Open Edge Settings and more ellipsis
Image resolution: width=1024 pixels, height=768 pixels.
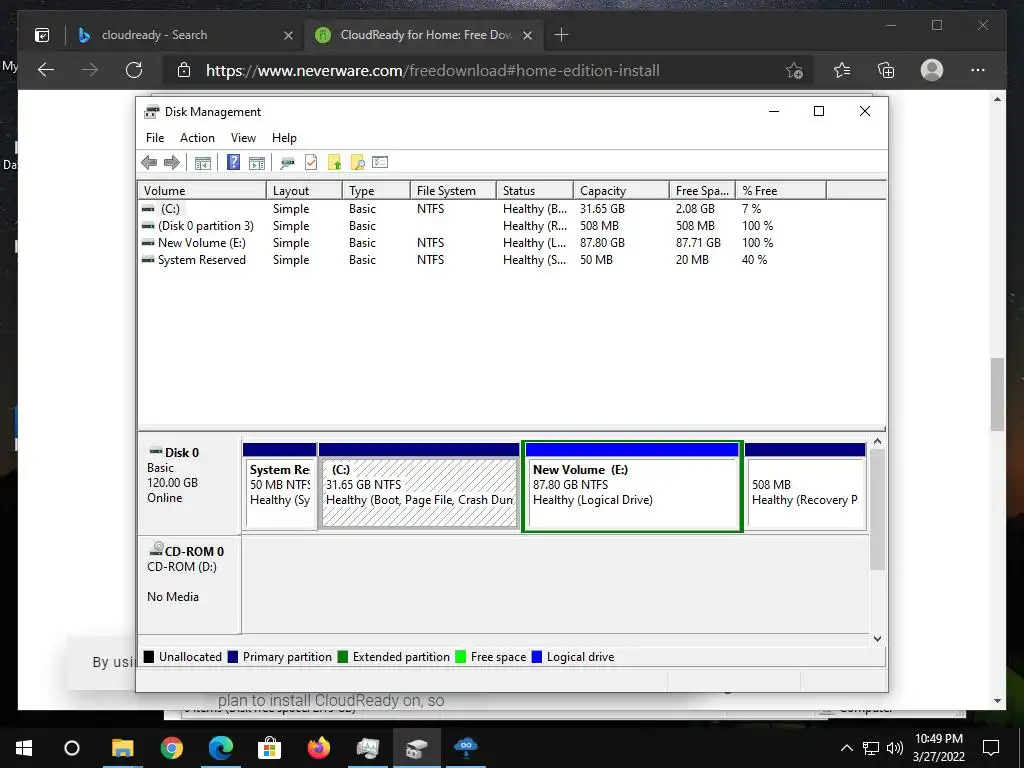[x=978, y=70]
